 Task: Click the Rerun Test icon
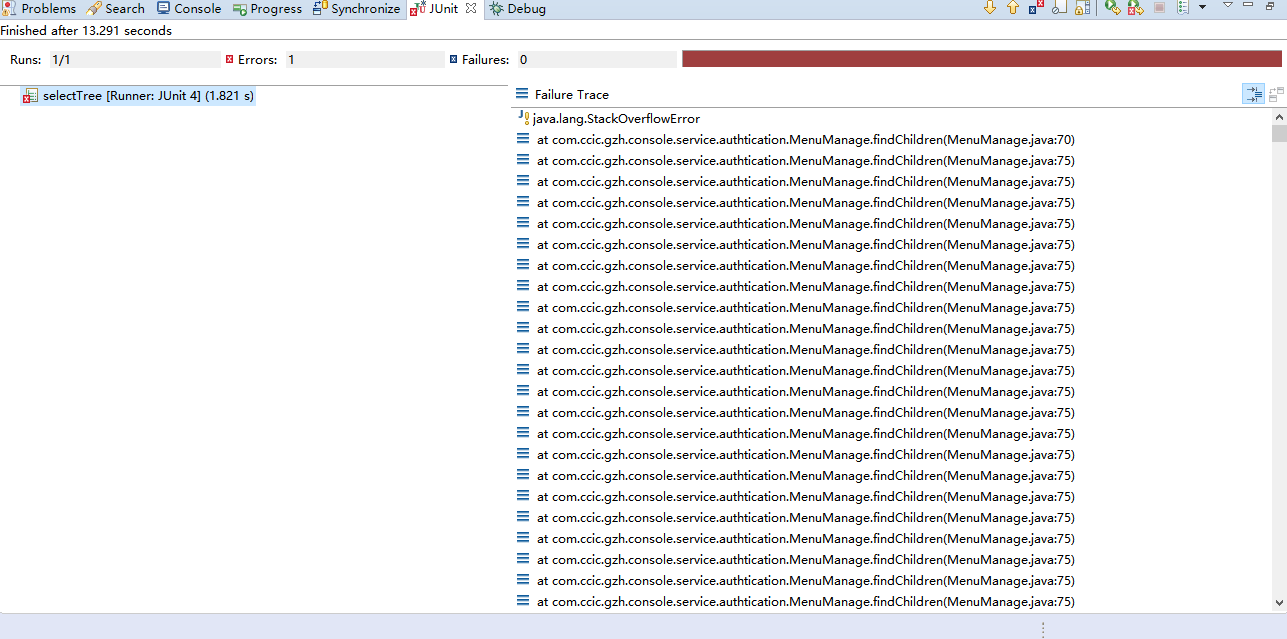point(1112,7)
